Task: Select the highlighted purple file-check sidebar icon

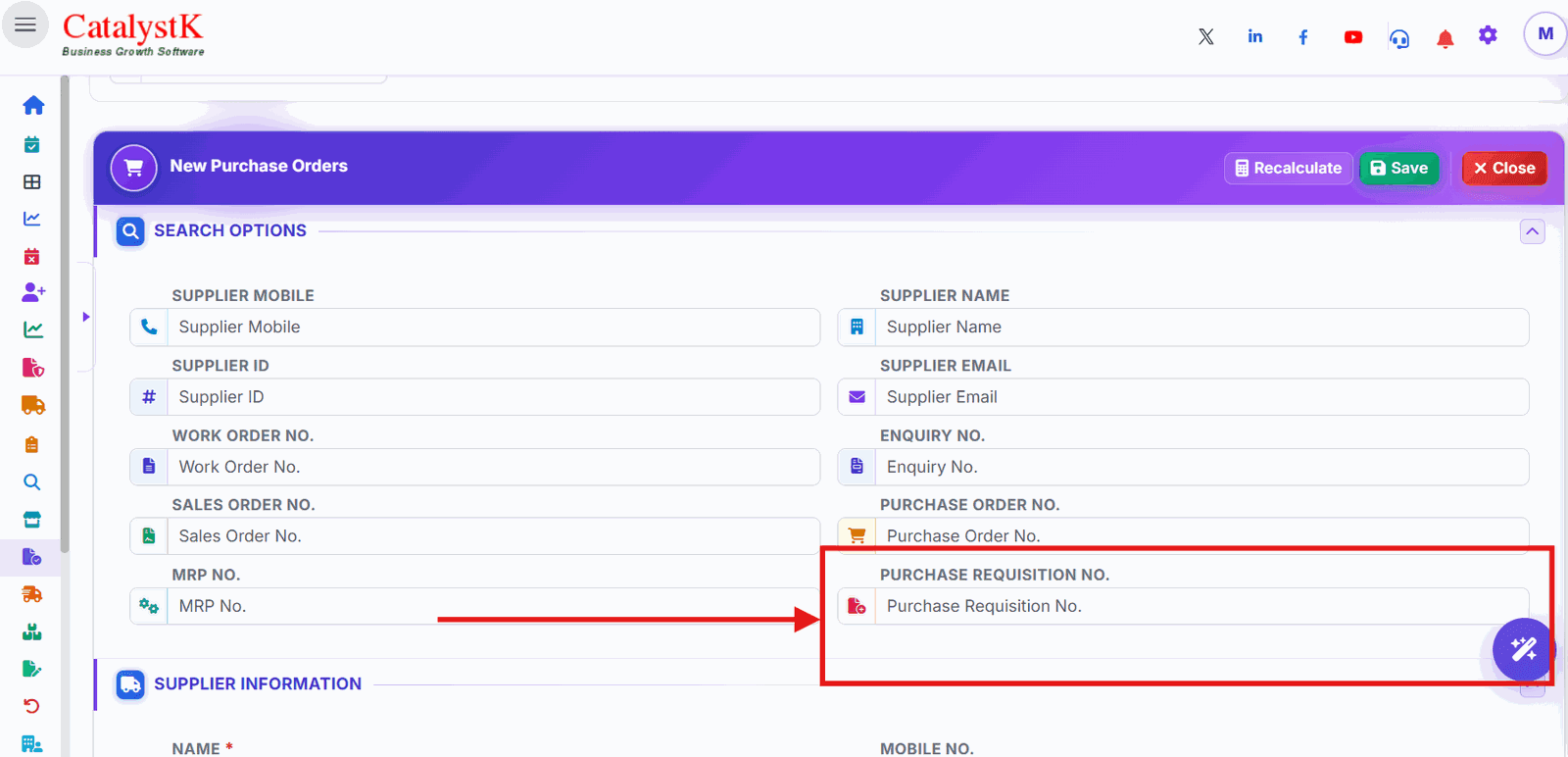Action: (32, 557)
